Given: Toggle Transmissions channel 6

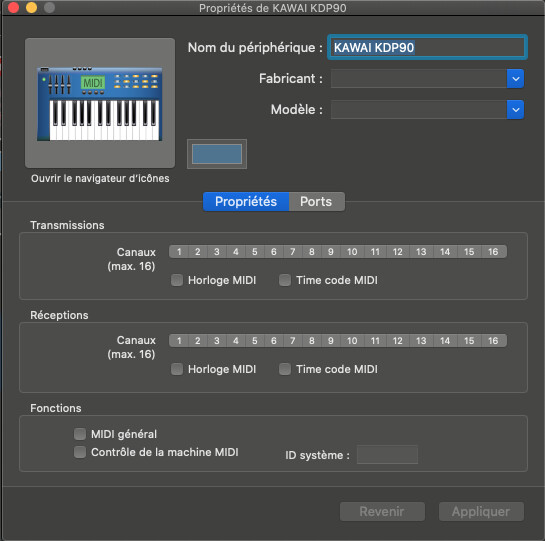Looking at the screenshot, I should 274,252.
